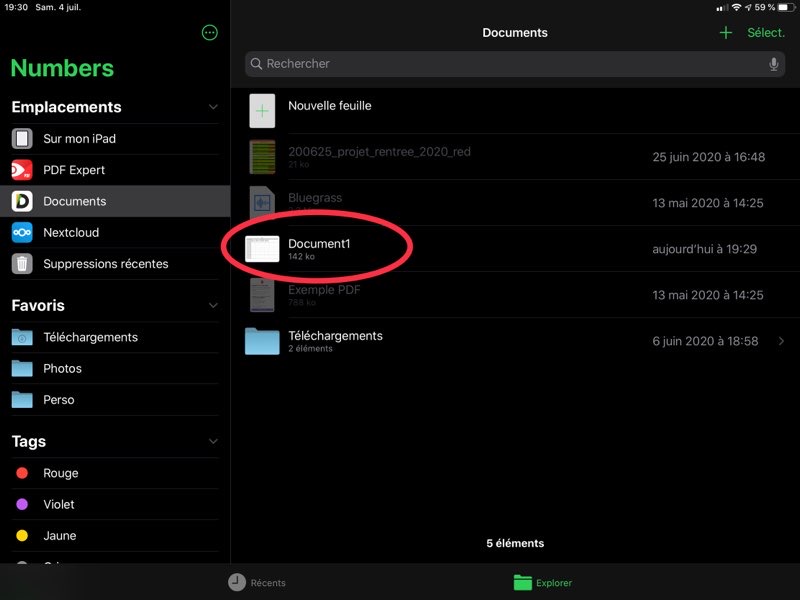Switch to the Explorer tab
This screenshot has height=600, width=800.
coord(543,582)
